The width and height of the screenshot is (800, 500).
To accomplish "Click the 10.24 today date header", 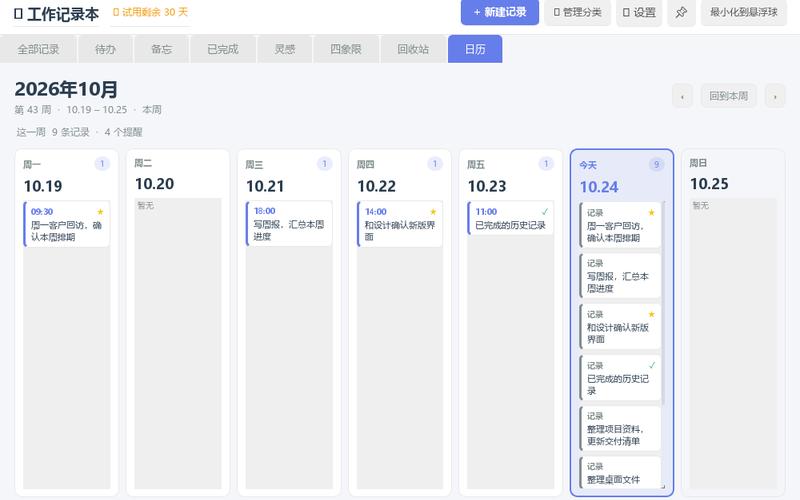I will click(599, 187).
